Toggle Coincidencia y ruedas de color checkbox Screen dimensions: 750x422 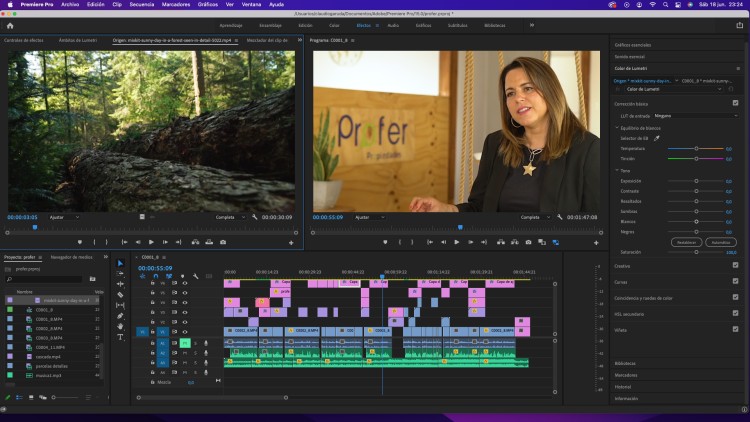[x=735, y=297]
